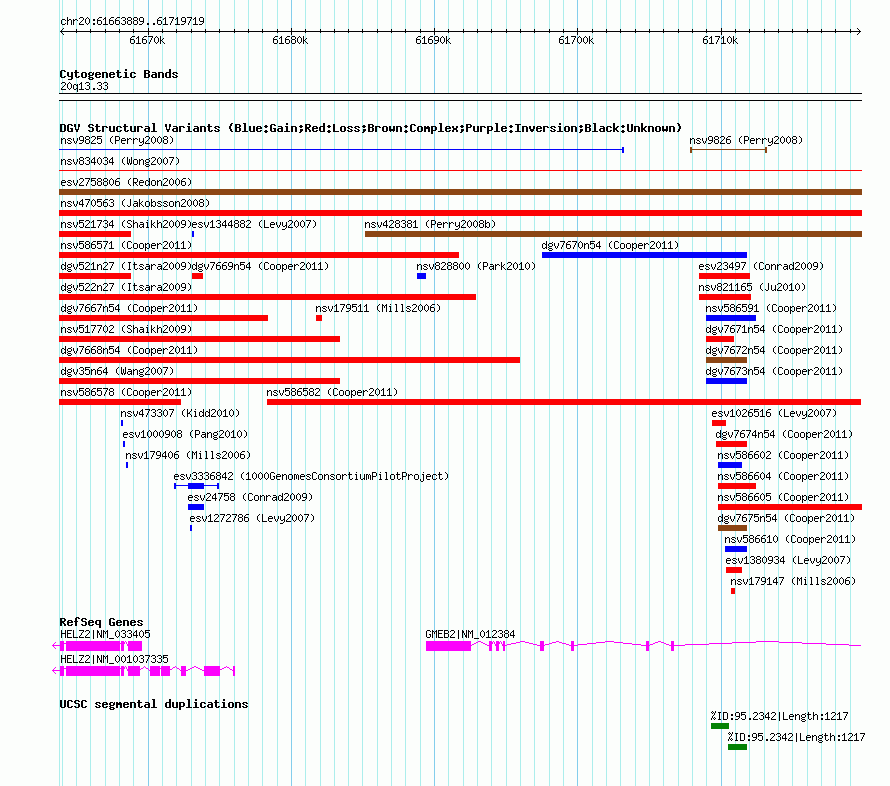The height and width of the screenshot is (786, 890).
Task: Click the dgv7670n54 blue gain bar
Action: pyautogui.click(x=644, y=255)
